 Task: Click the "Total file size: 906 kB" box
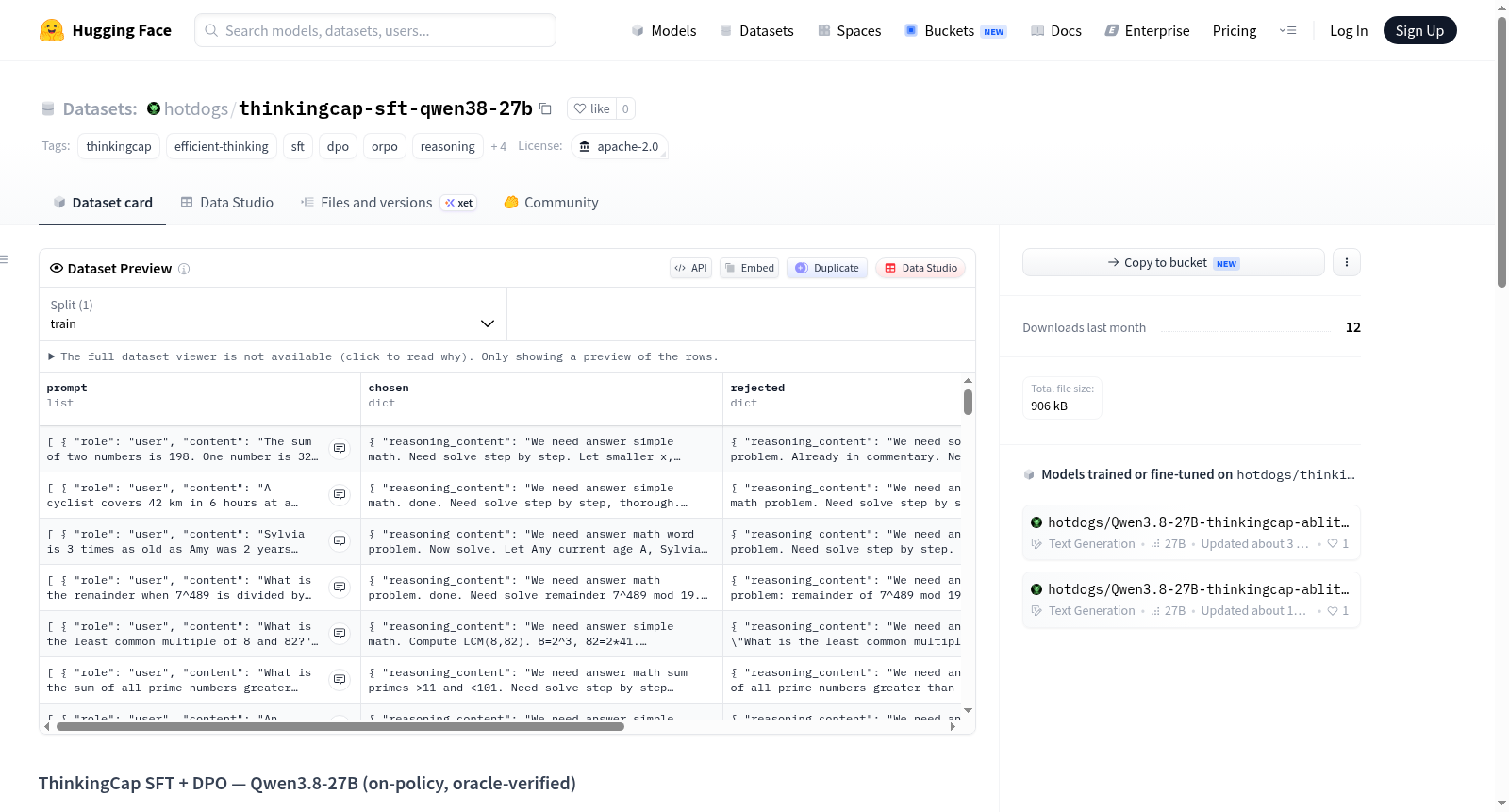1063,398
